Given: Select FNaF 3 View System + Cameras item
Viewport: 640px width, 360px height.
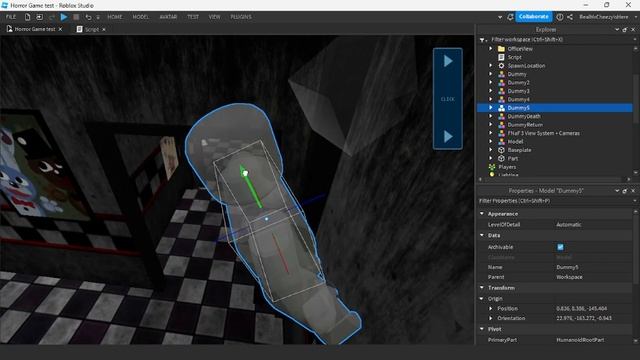Looking at the screenshot, I should (543, 133).
